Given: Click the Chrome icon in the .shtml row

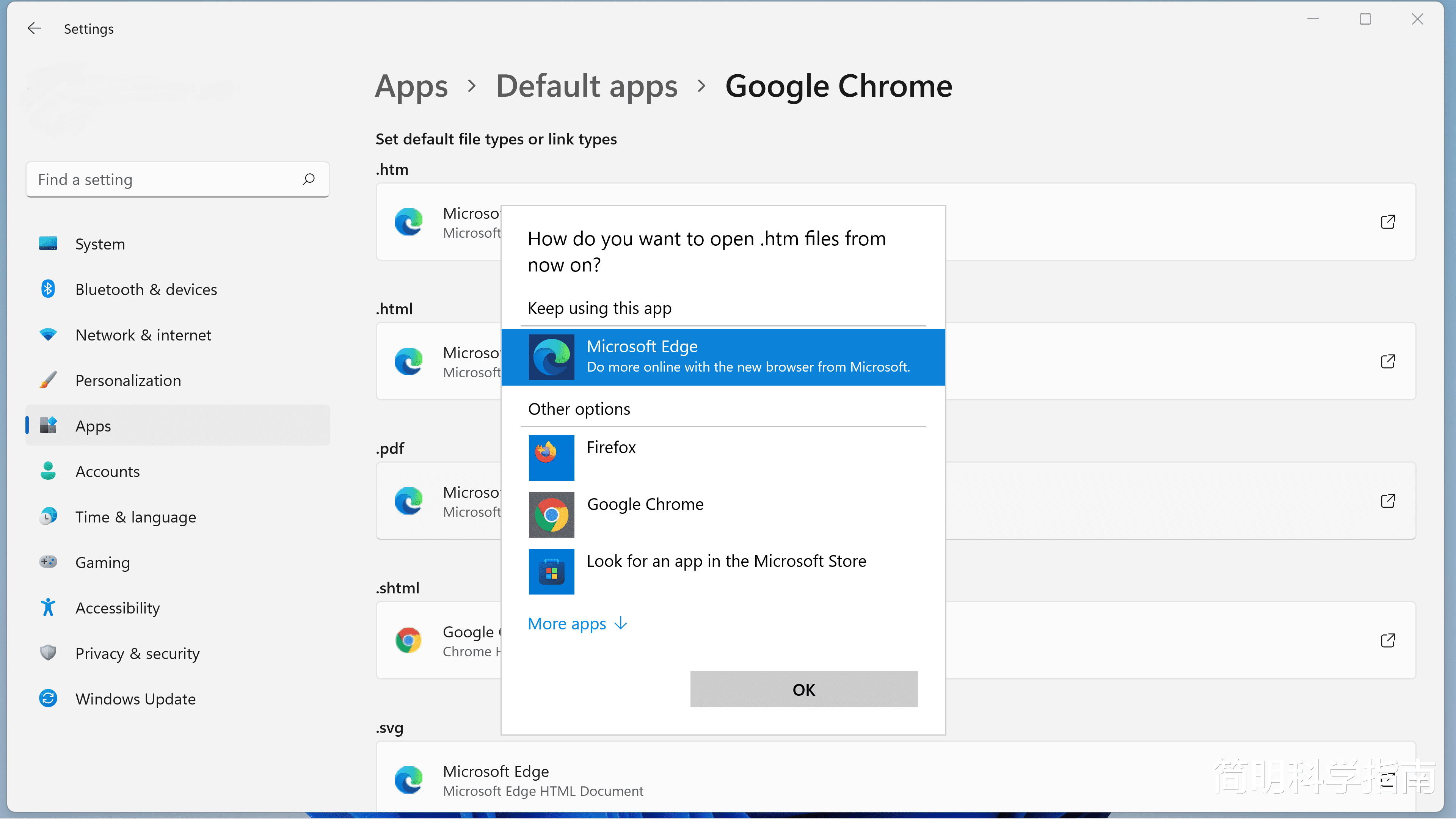Looking at the screenshot, I should click(x=409, y=640).
